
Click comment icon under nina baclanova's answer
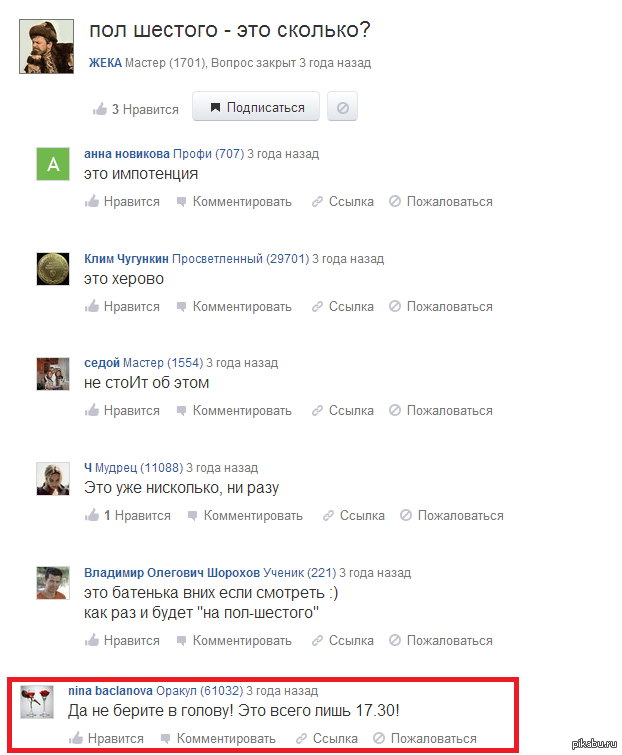click(x=166, y=738)
